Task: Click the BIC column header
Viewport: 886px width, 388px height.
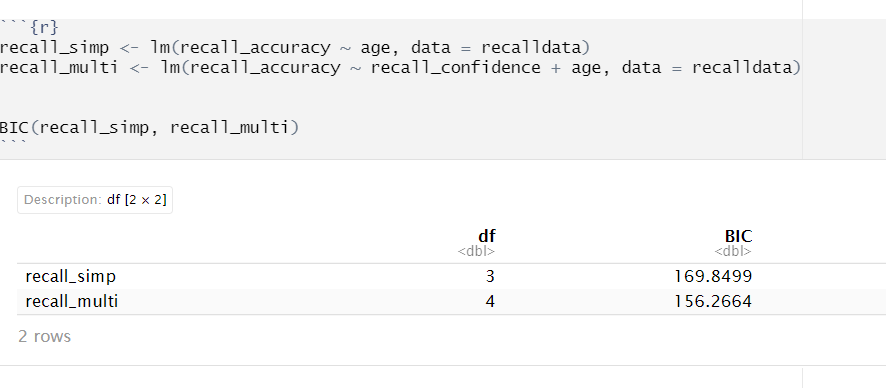Action: click(739, 236)
